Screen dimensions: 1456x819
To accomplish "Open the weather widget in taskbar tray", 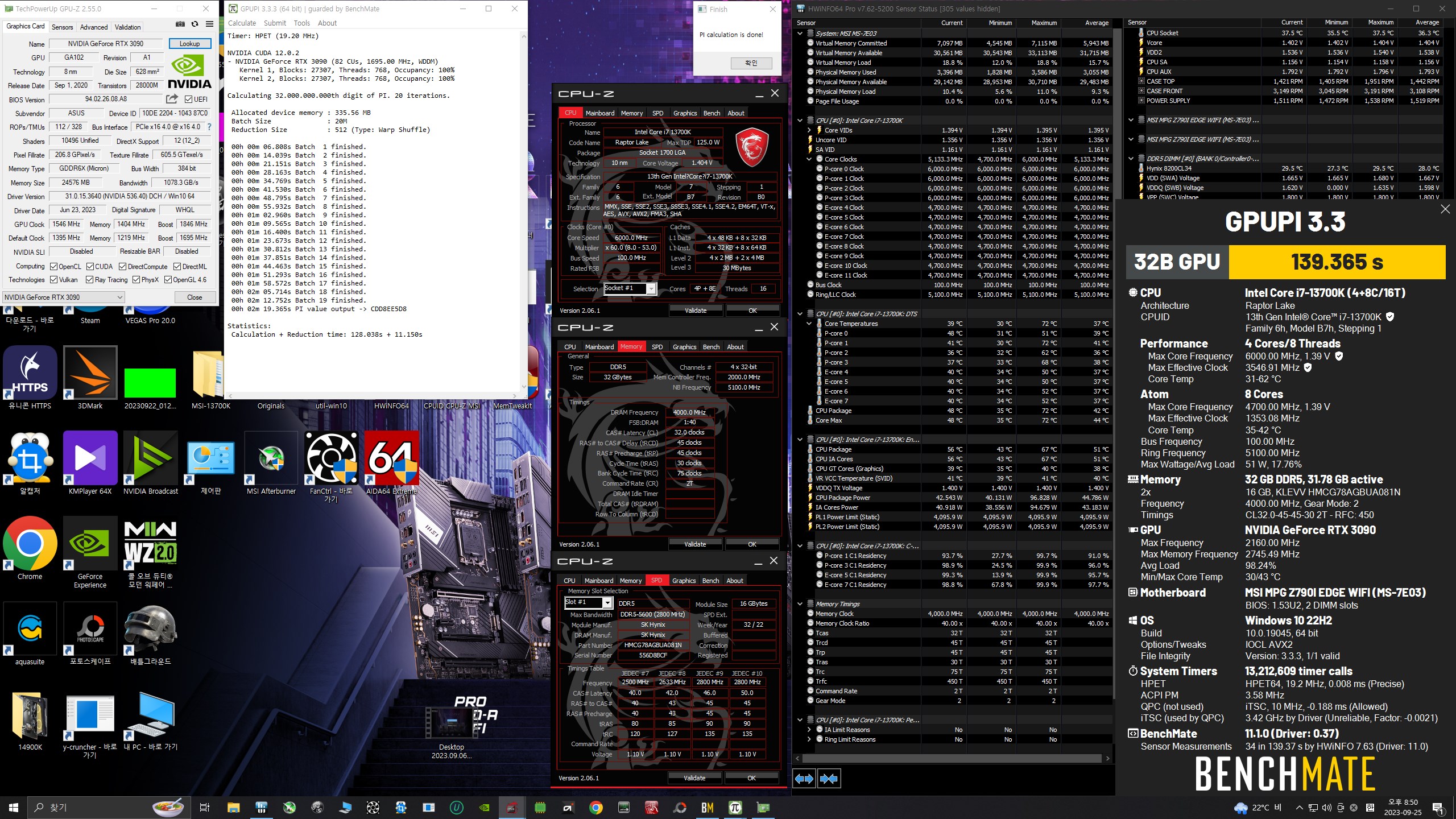I will tap(1258, 808).
